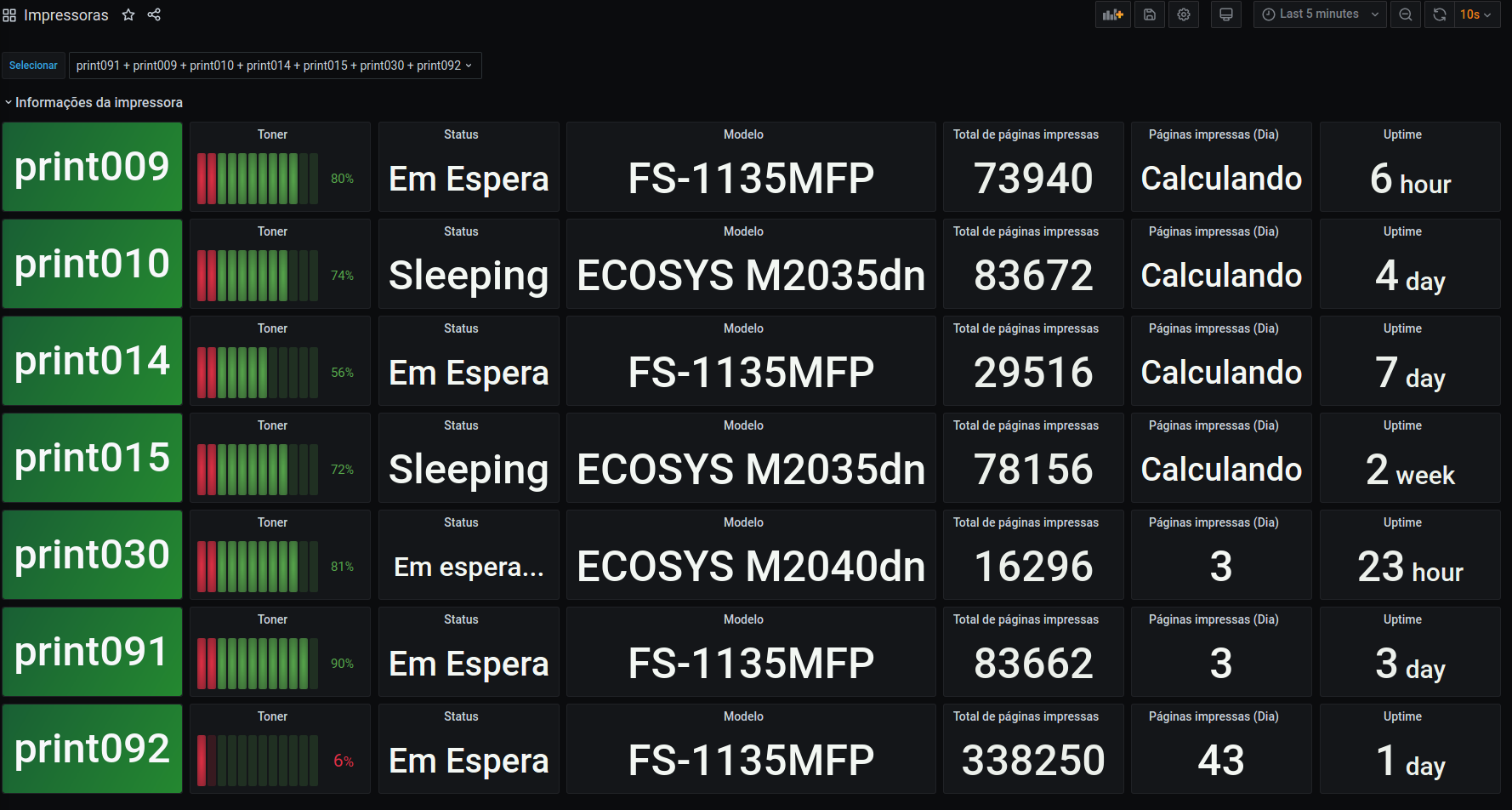Refresh the dashboard with the circular arrows icon

[x=1439, y=14]
